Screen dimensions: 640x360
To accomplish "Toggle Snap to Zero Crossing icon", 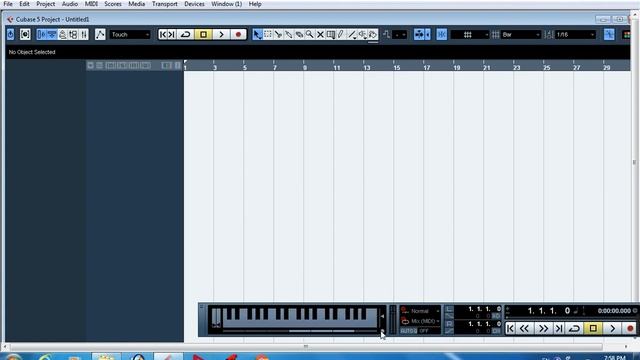I will tap(387, 35).
